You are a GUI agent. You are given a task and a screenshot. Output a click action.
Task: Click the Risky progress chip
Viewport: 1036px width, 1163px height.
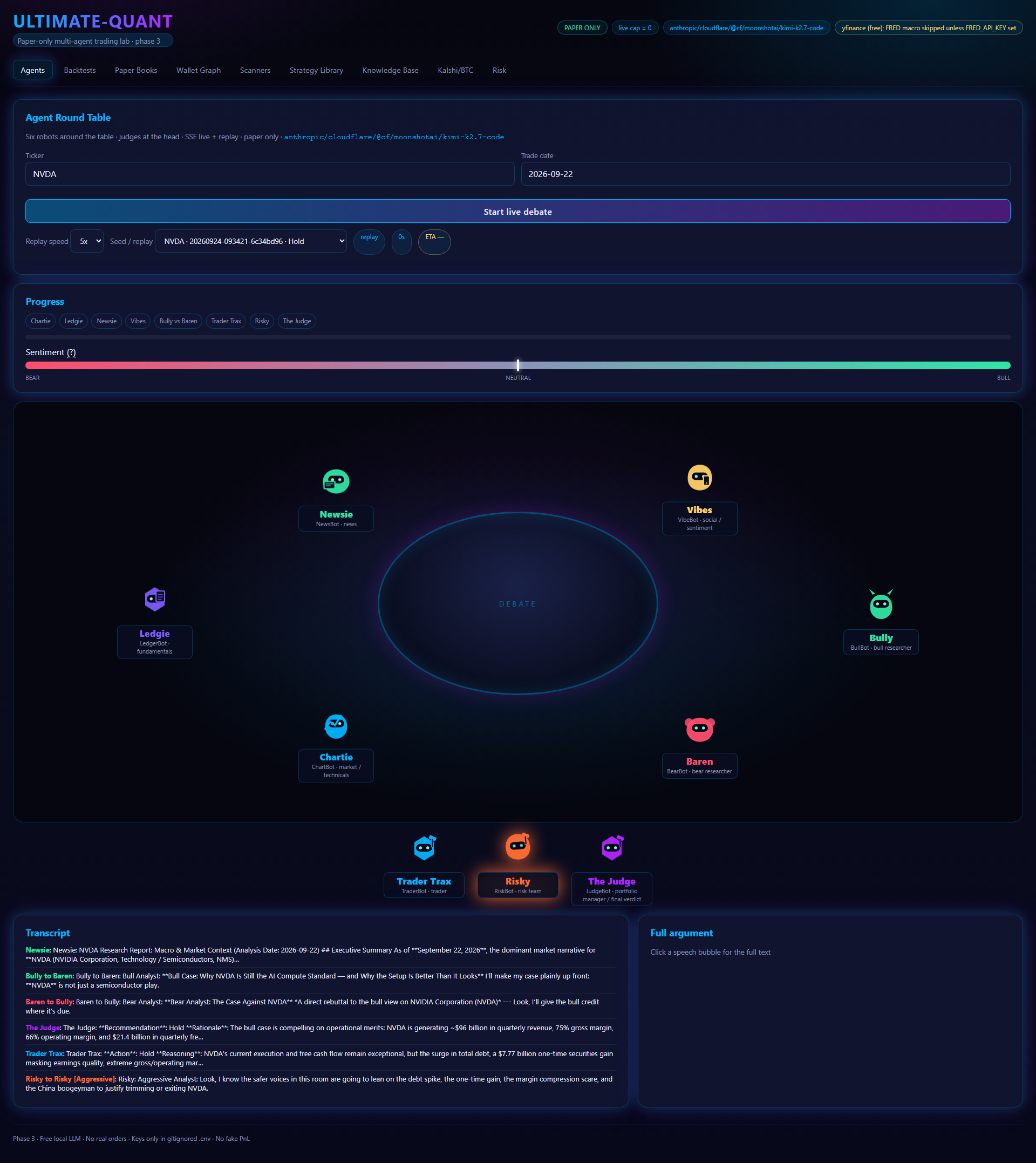click(x=262, y=321)
